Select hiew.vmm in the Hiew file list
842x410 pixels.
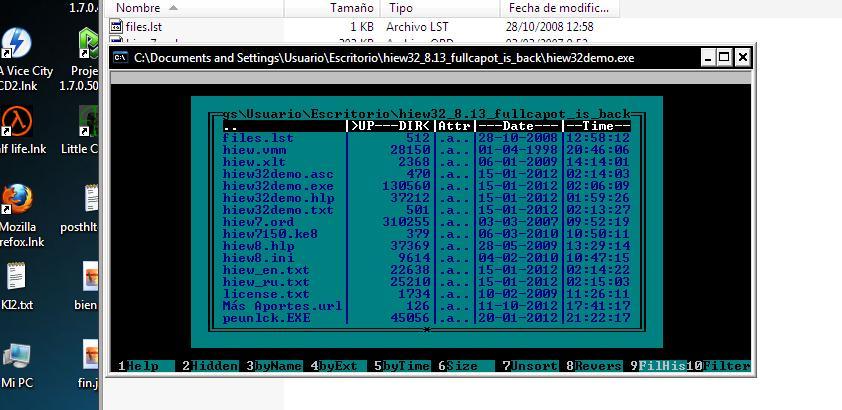427,150
